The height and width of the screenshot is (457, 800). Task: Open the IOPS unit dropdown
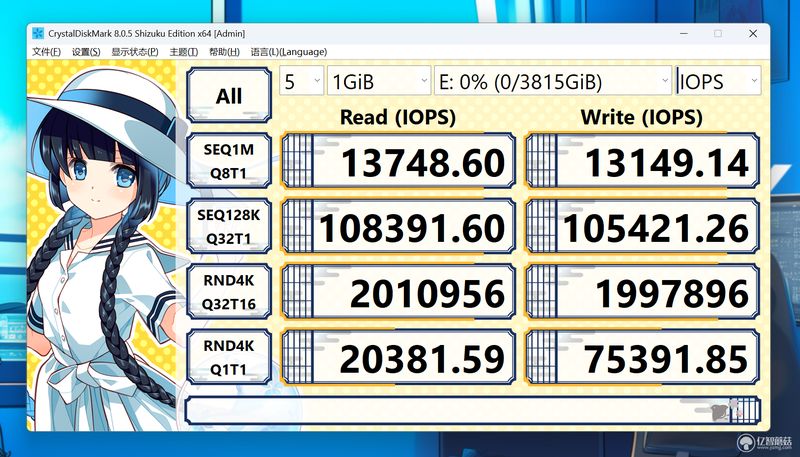pos(718,81)
